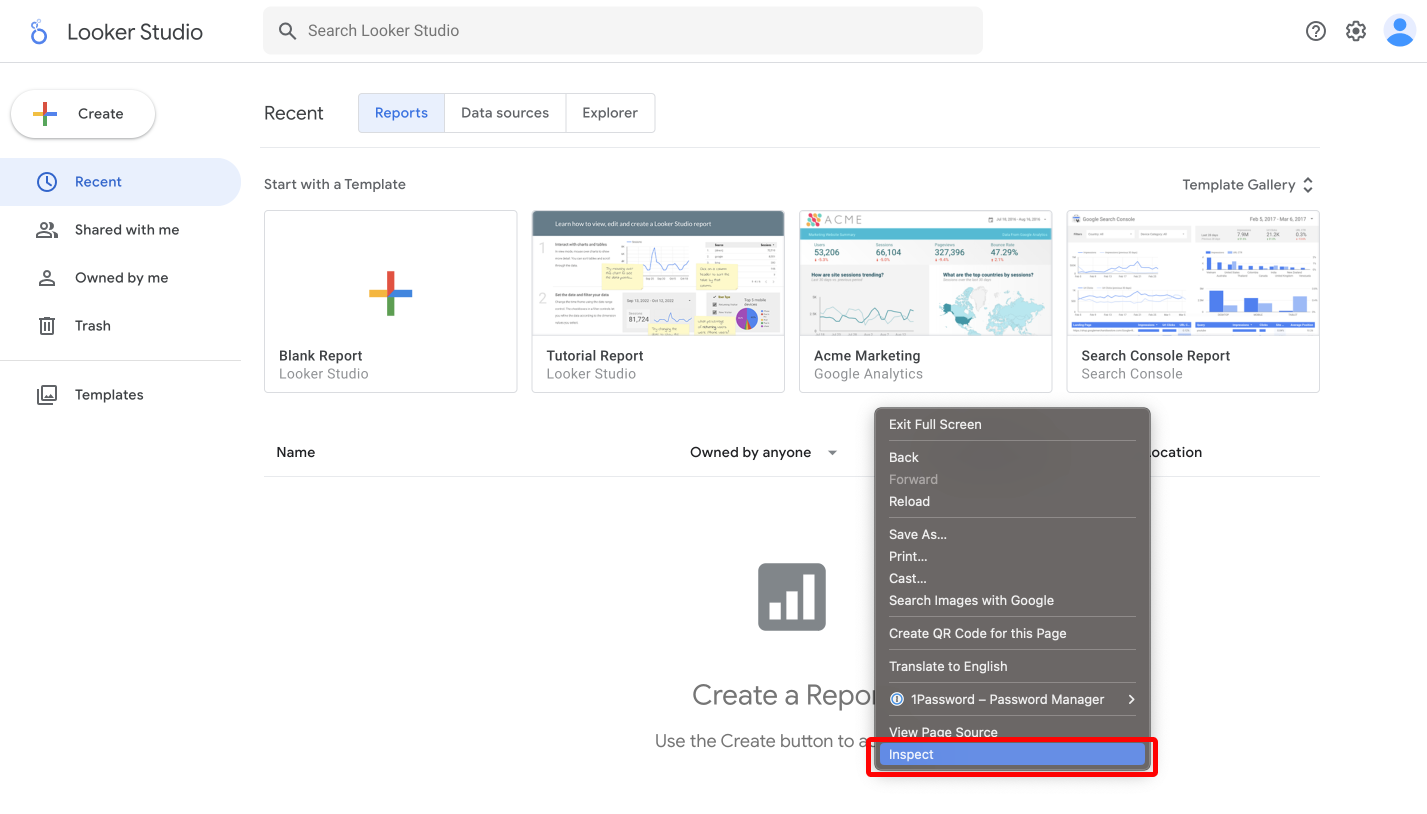The width and height of the screenshot is (1427, 814).
Task: Click the Looker Studio logo icon
Action: tap(39, 32)
